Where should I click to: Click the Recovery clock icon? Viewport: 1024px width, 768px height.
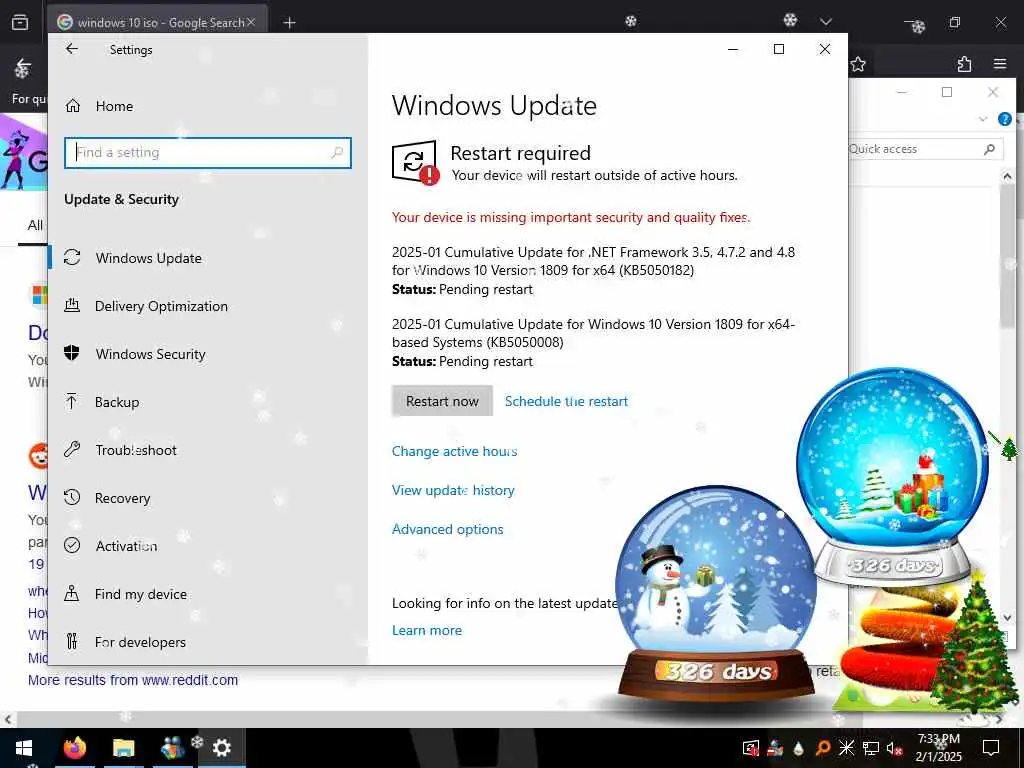[x=72, y=497]
